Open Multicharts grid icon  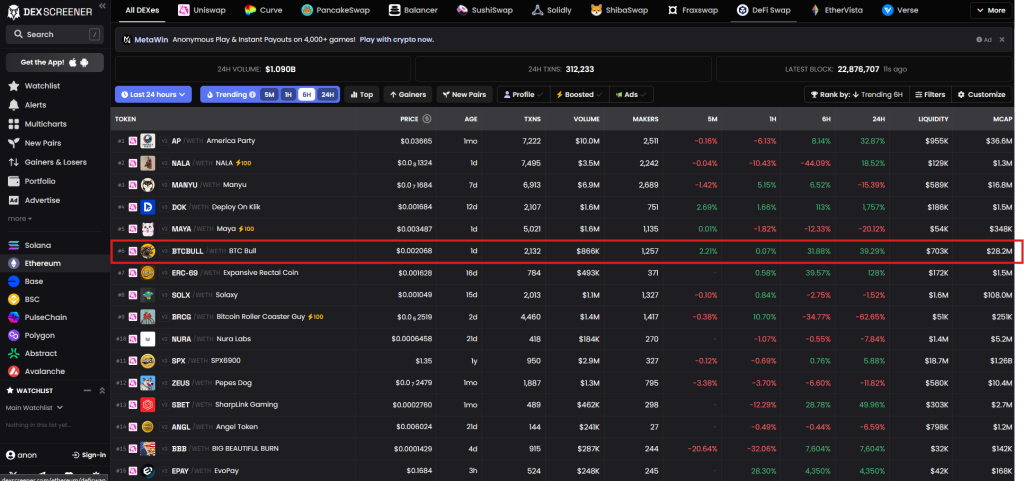[13, 124]
